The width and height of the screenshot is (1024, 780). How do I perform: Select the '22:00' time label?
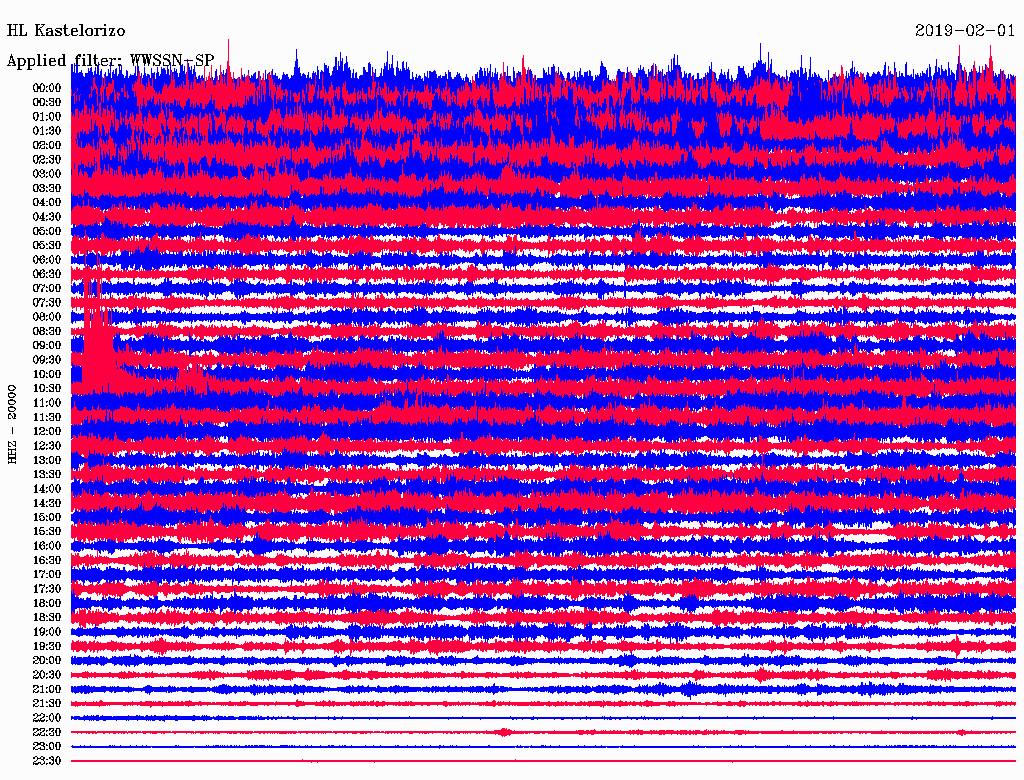(47, 718)
